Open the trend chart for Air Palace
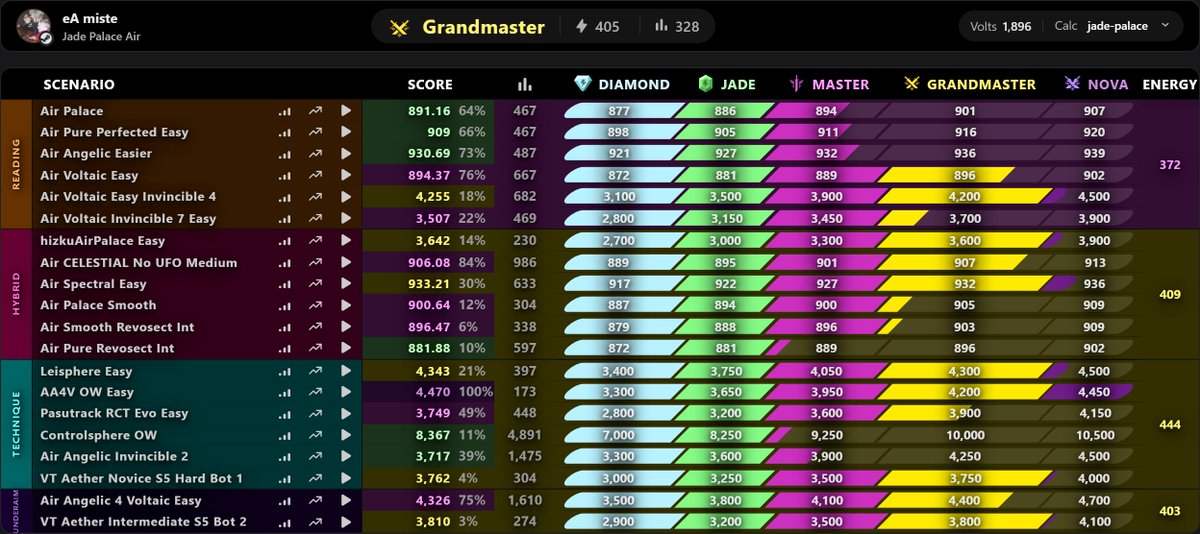This screenshot has height=534, width=1200. (x=316, y=111)
